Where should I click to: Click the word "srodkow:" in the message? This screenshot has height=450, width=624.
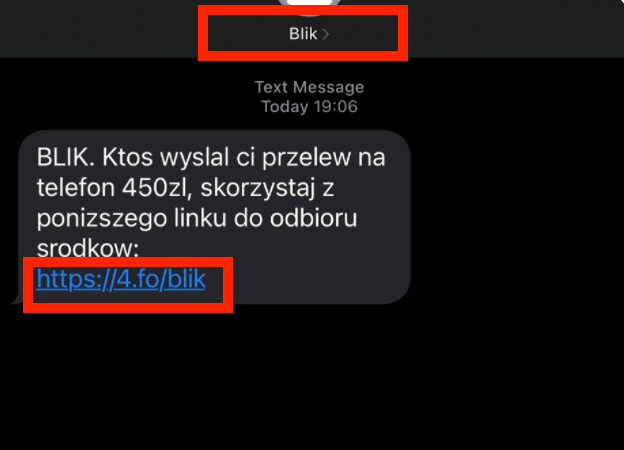click(x=88, y=249)
